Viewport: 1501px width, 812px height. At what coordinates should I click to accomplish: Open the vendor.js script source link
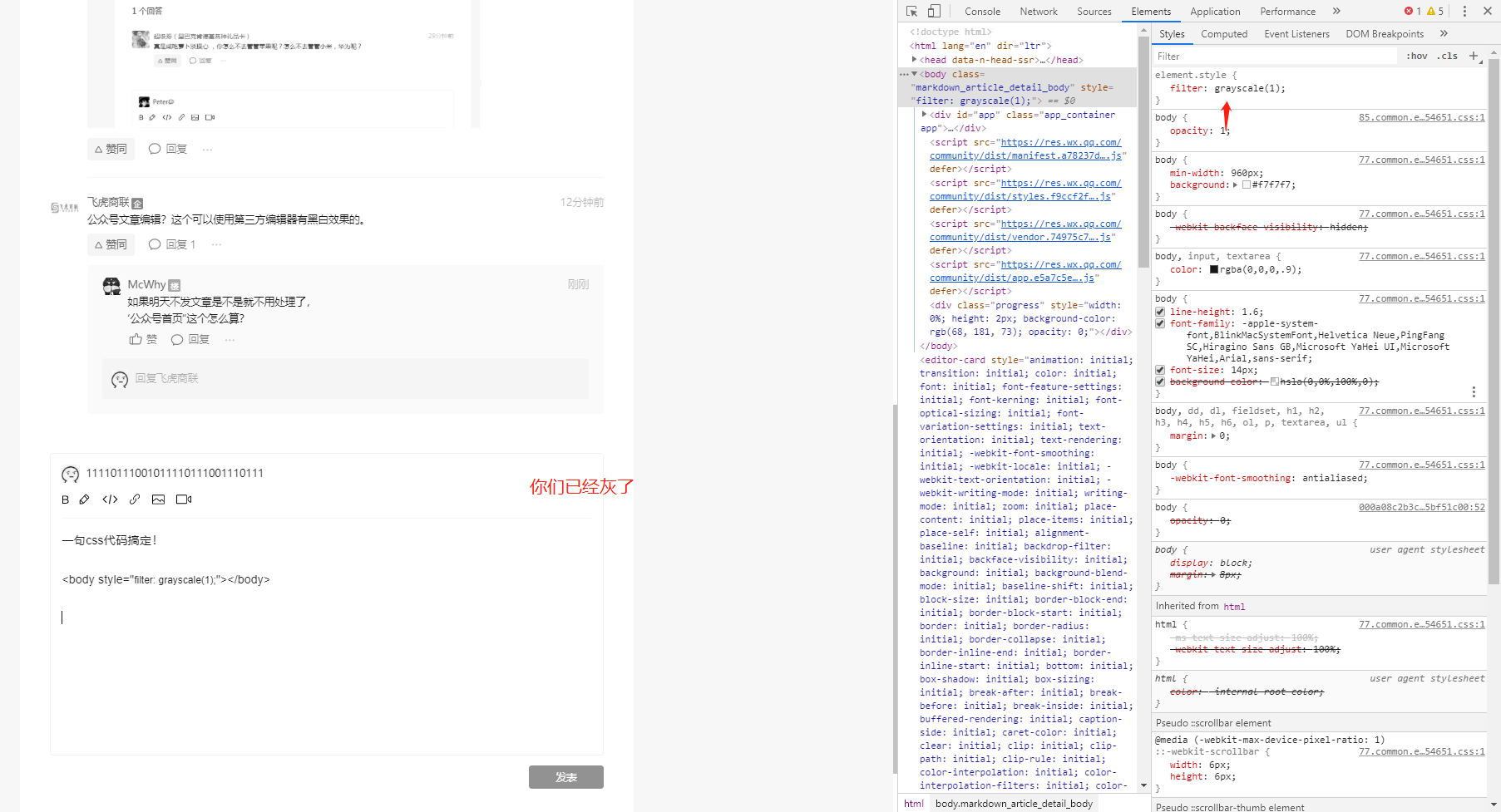(x=1025, y=231)
